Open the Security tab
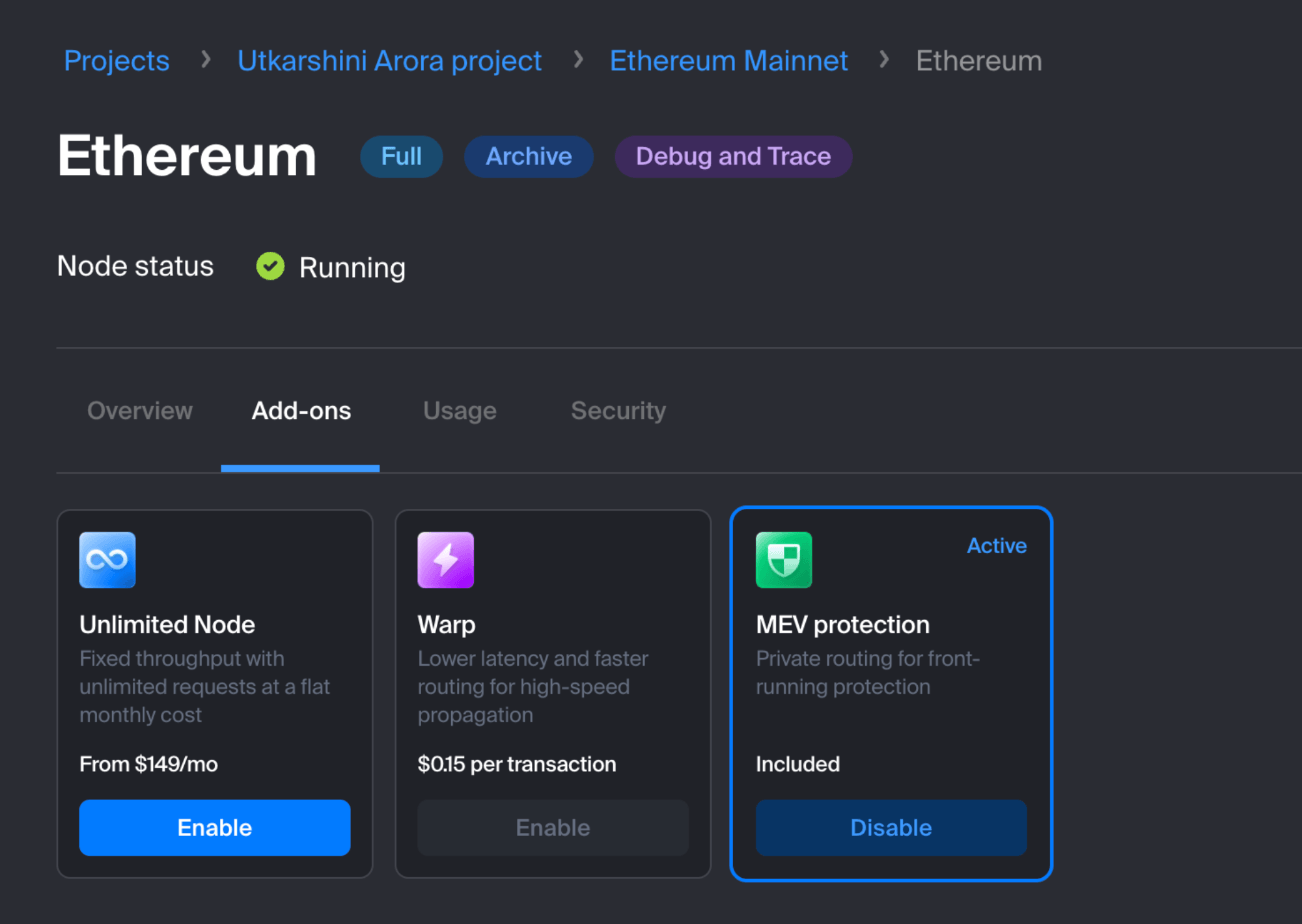Viewport: 1302px width, 924px height. [x=618, y=411]
